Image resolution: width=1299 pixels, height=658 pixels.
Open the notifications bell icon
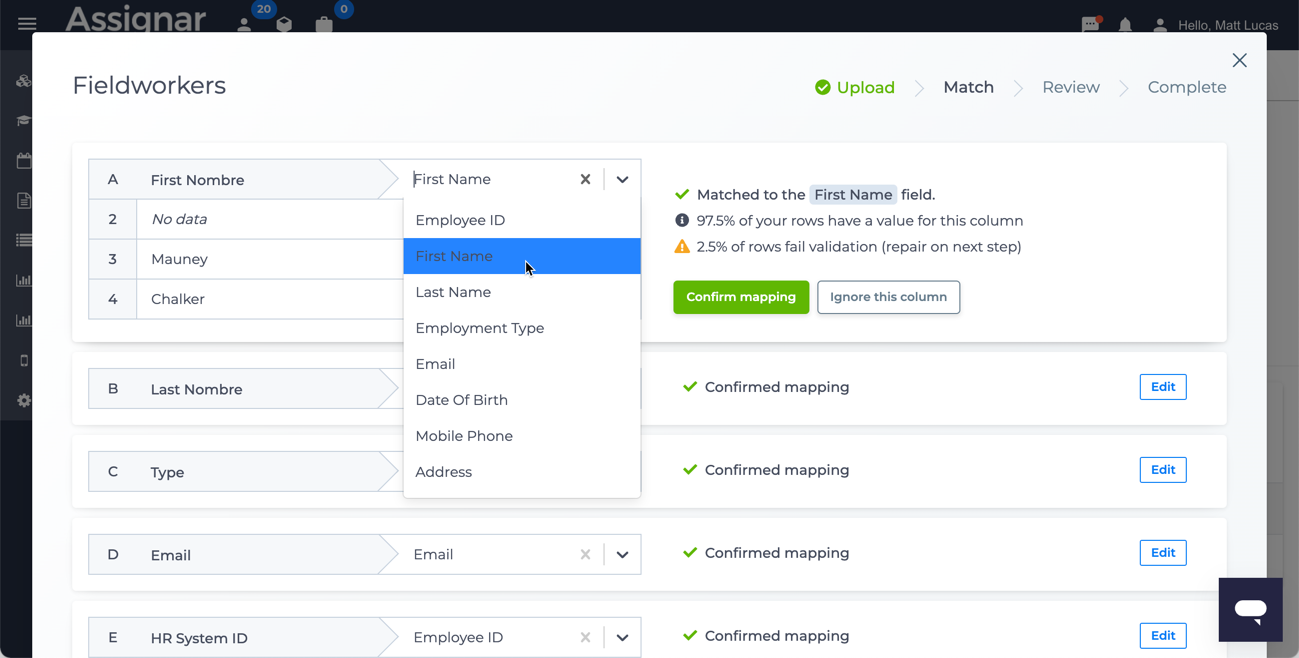point(1125,25)
